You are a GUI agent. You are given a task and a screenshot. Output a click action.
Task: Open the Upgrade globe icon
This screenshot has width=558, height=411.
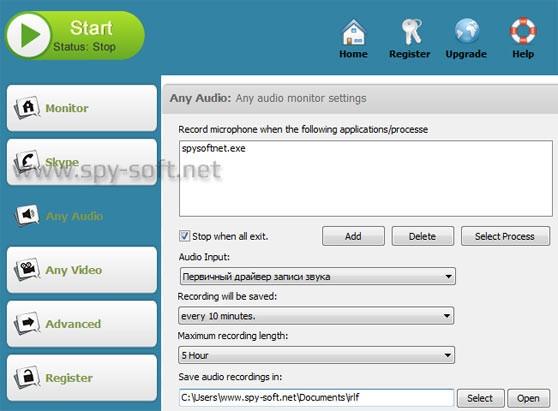(467, 31)
